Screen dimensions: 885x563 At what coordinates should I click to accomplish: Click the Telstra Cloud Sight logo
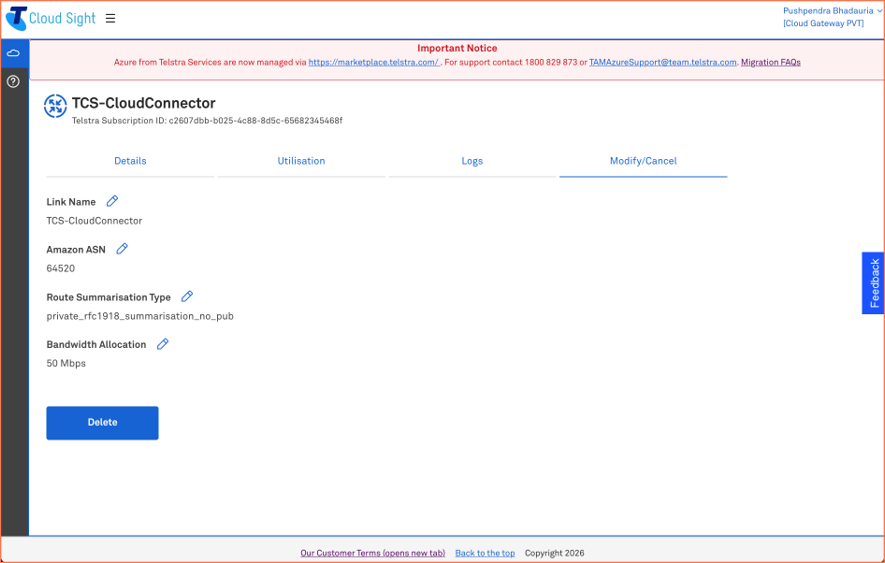pyautogui.click(x=51, y=18)
